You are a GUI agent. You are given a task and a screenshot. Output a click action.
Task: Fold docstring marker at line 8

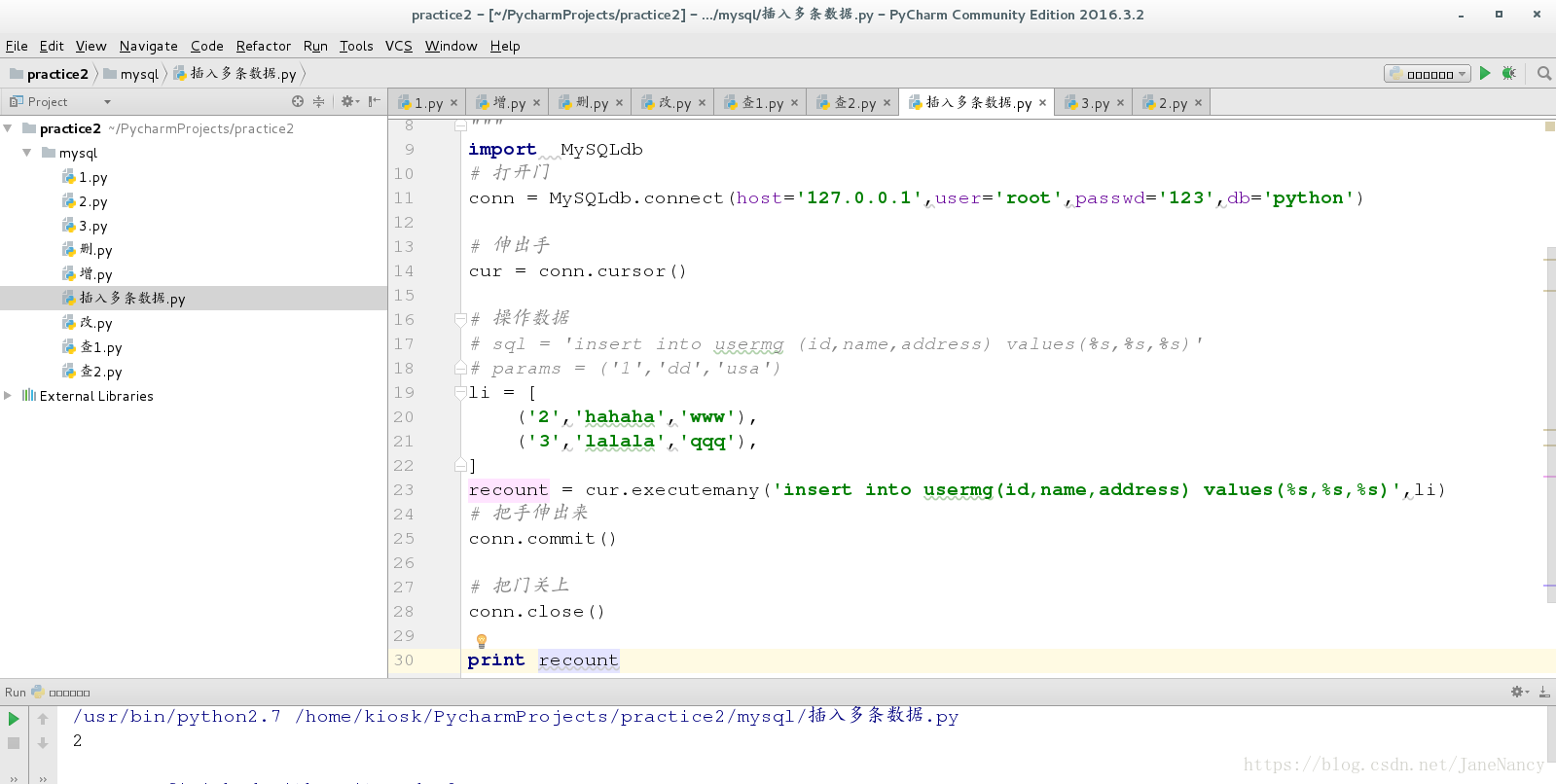(460, 125)
